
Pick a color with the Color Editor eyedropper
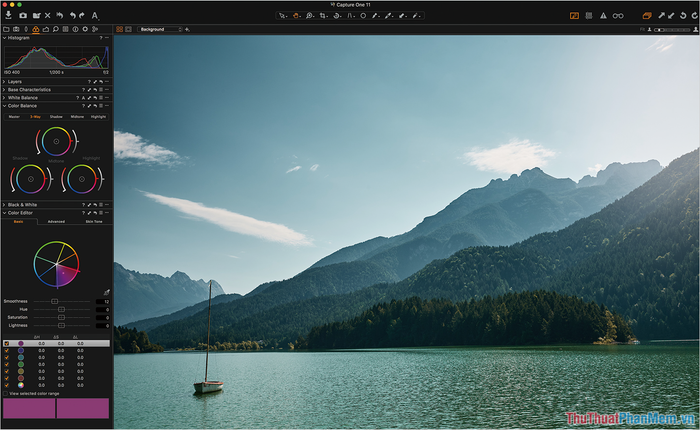tap(106, 291)
